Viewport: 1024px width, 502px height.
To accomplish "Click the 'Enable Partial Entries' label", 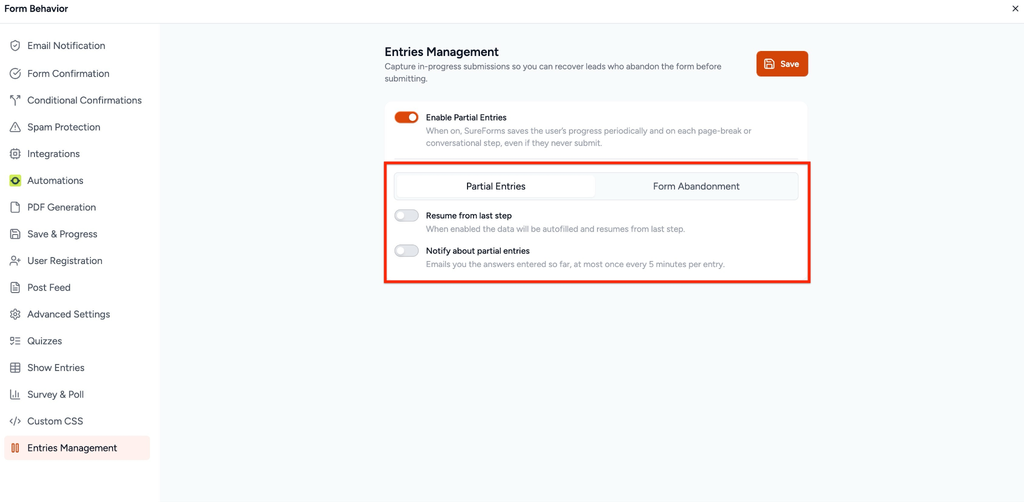I will pyautogui.click(x=466, y=118).
